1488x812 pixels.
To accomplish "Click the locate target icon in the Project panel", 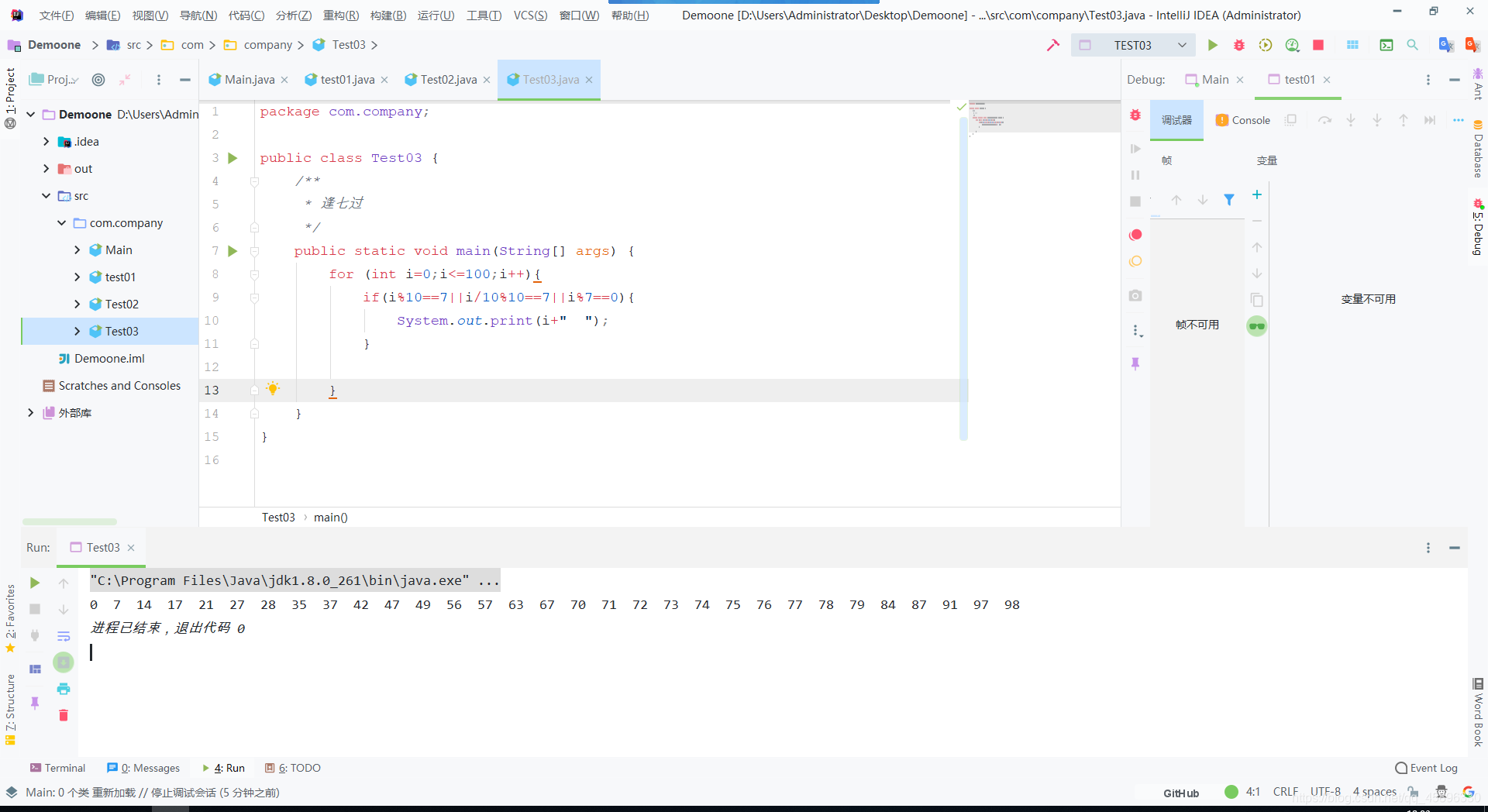I will tap(98, 79).
